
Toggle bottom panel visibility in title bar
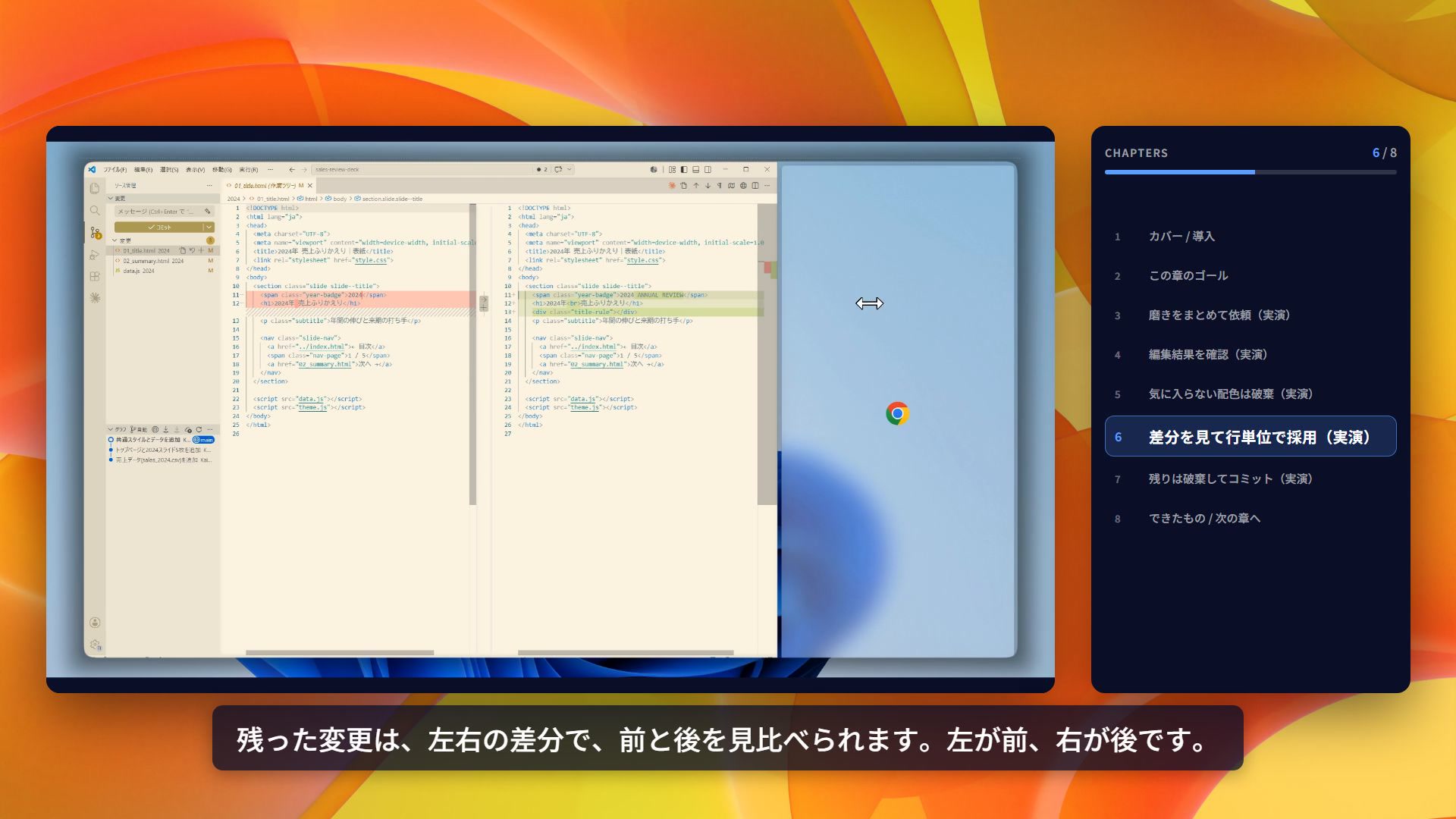click(x=695, y=169)
